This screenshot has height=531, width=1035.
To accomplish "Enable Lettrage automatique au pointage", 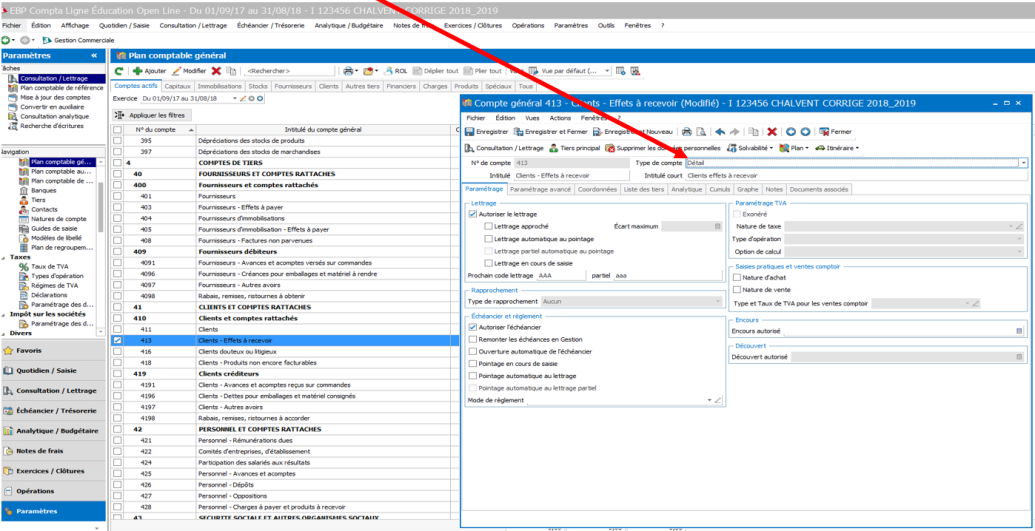I will 488,238.
